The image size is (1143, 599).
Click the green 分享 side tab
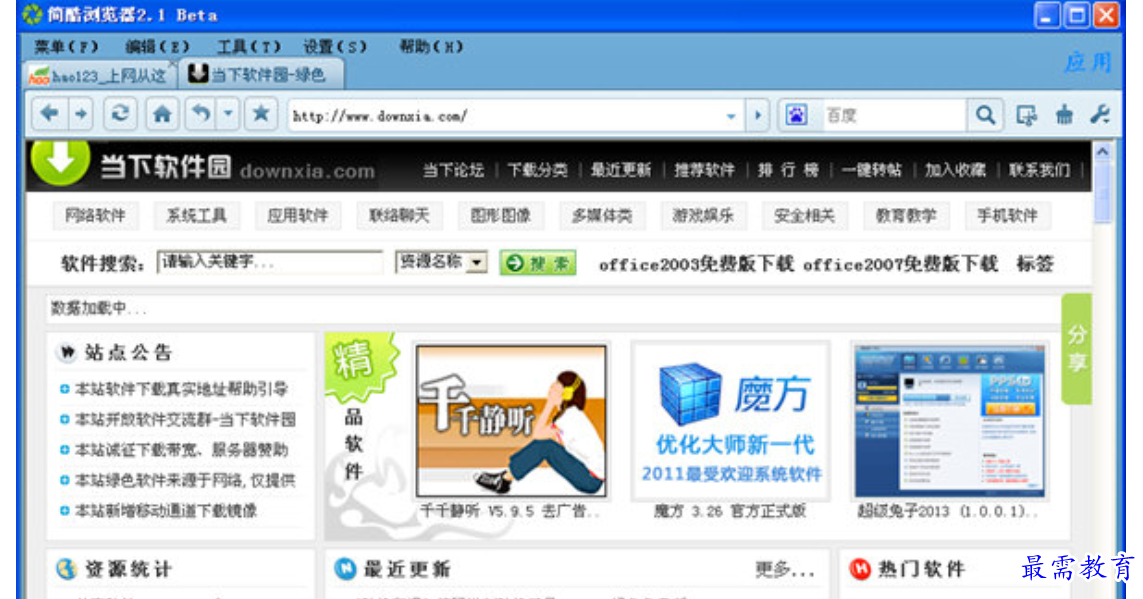click(x=1077, y=348)
